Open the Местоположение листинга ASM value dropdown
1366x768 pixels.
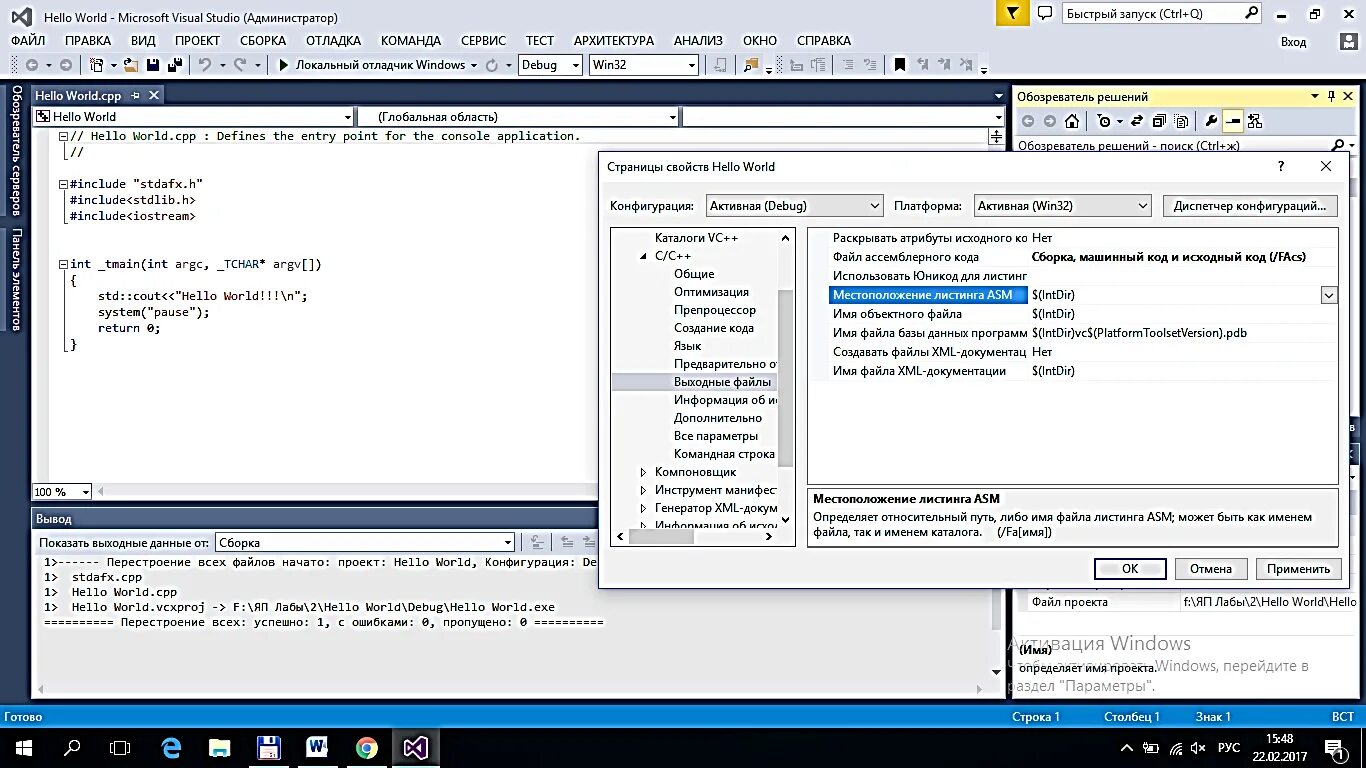(1328, 295)
